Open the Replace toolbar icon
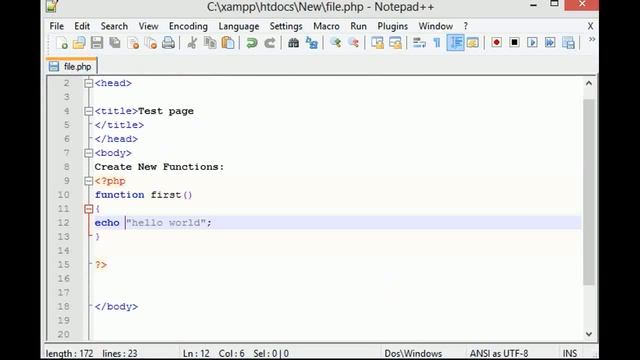Screen dimensions: 640x360 [311, 43]
